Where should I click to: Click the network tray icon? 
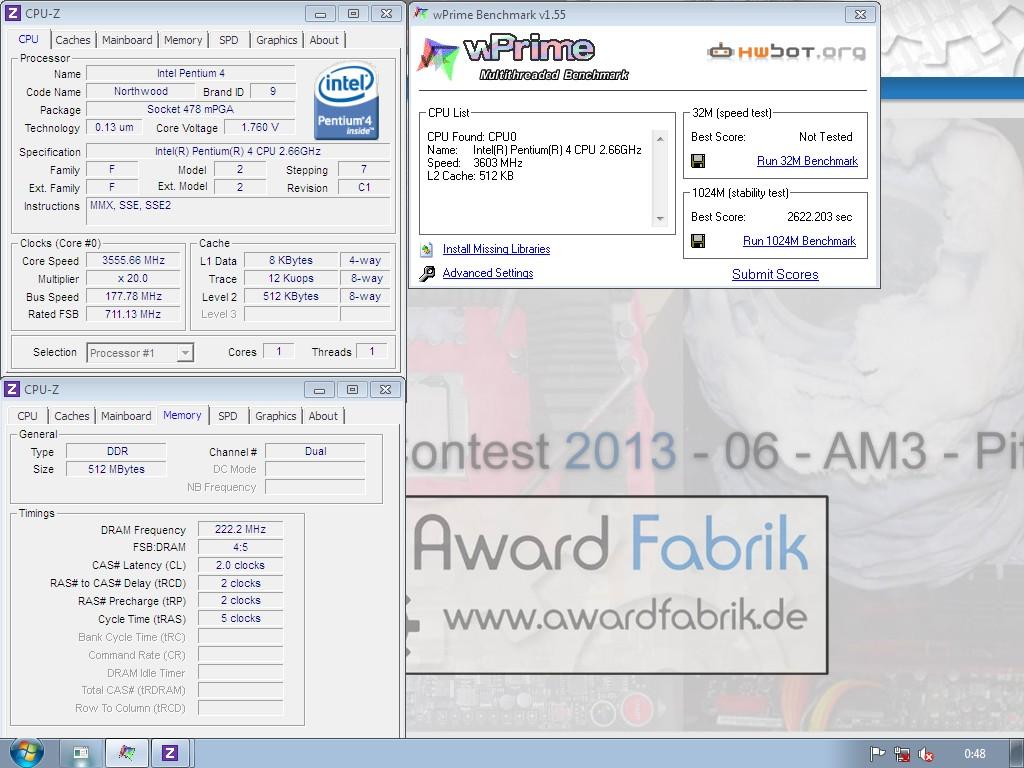point(902,754)
